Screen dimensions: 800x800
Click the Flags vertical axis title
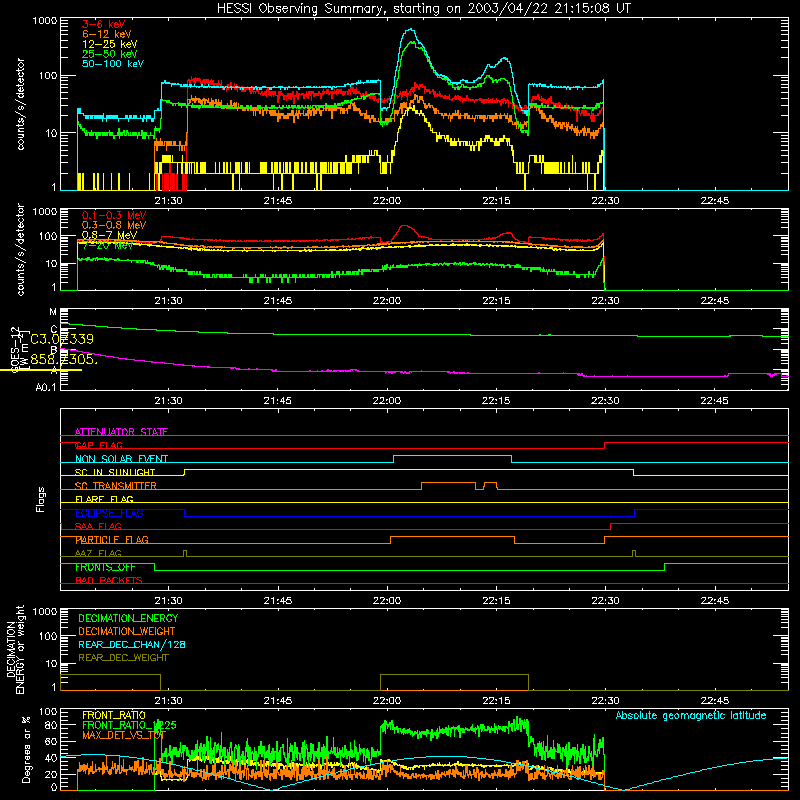point(41,499)
